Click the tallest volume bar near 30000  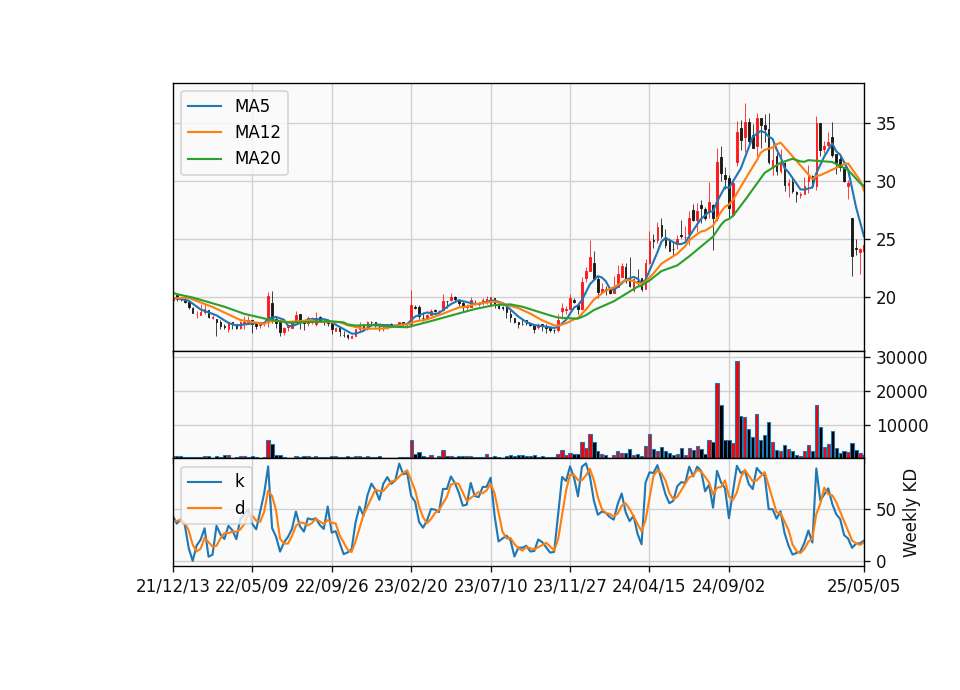(x=737, y=410)
